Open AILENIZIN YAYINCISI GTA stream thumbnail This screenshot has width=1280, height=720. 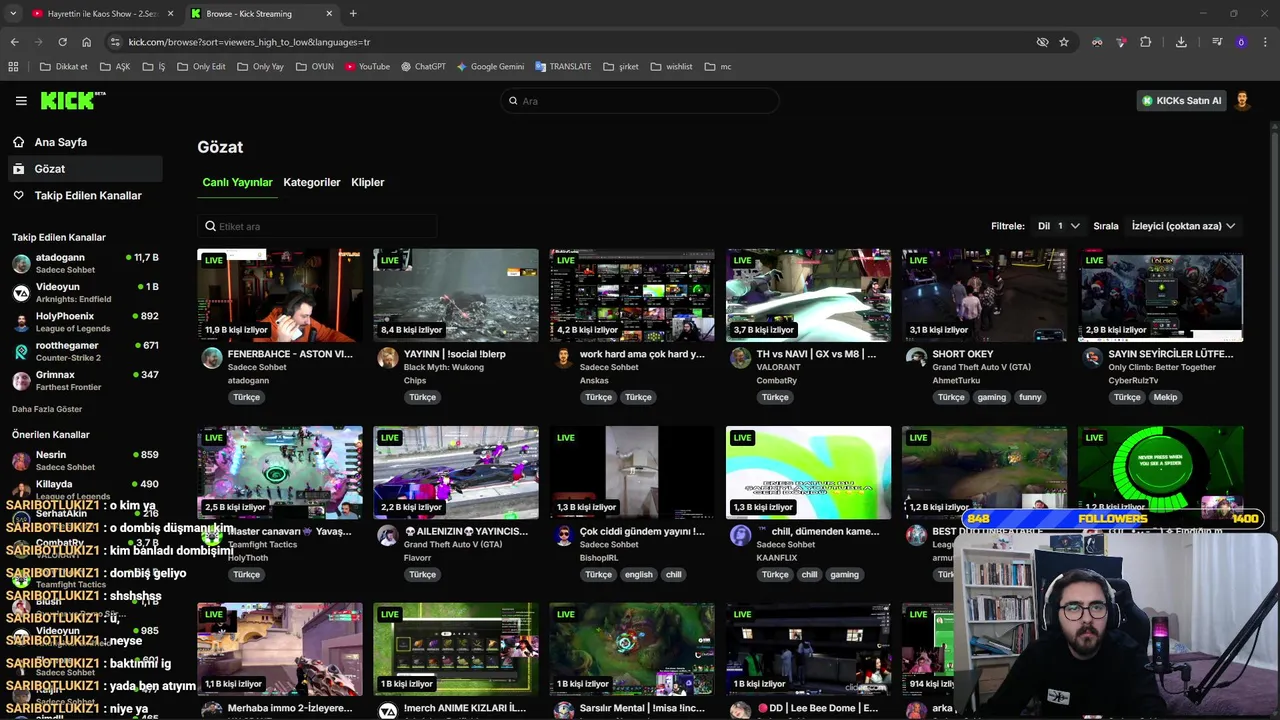456,472
